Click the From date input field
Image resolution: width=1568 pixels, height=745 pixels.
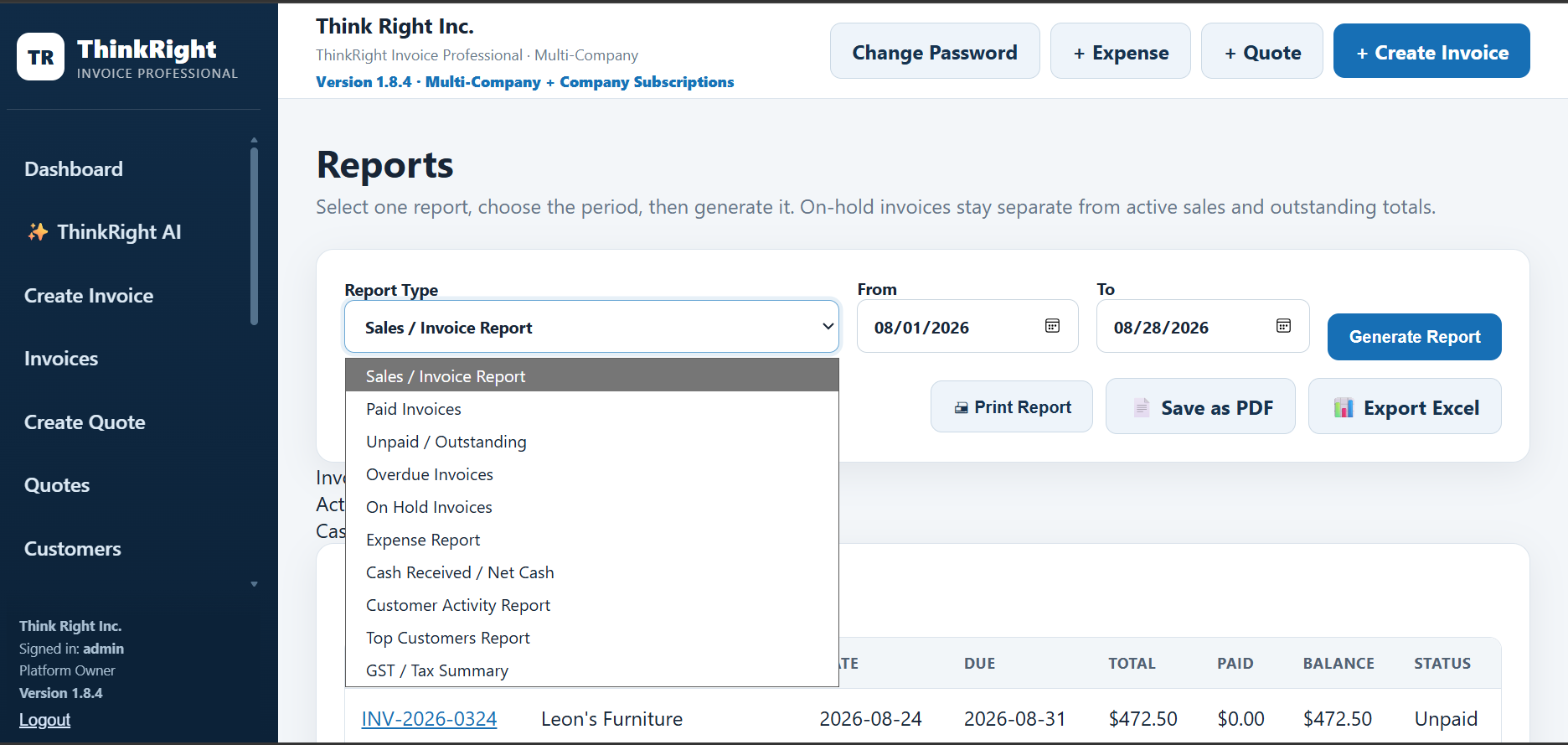(967, 327)
